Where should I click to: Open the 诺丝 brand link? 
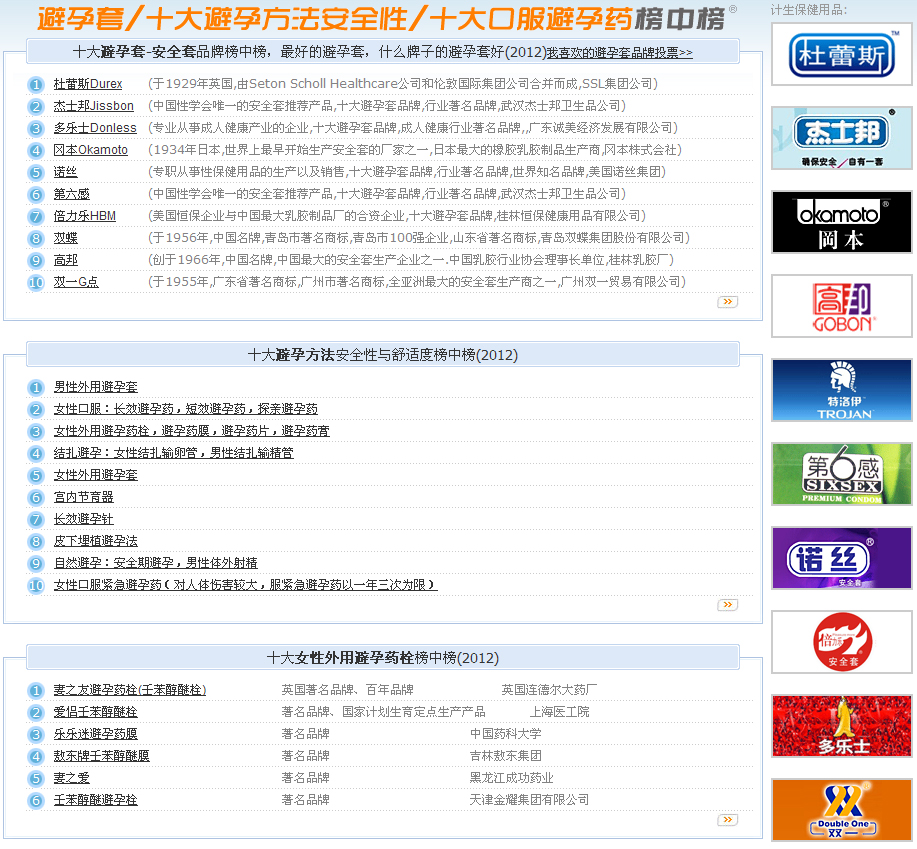66,172
